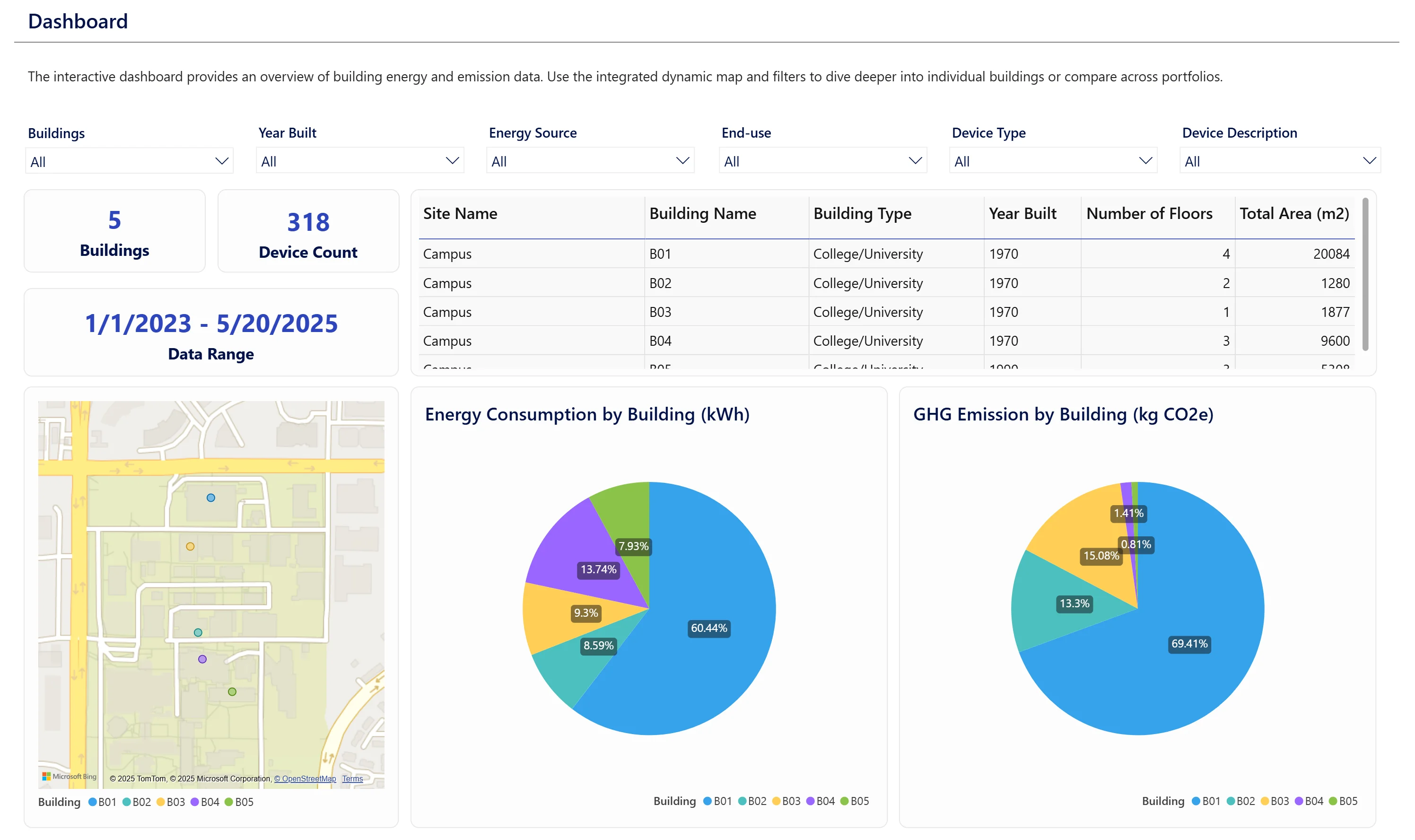Select B01 in the map legend
This screenshot has width=1415, height=840.
pos(103,803)
